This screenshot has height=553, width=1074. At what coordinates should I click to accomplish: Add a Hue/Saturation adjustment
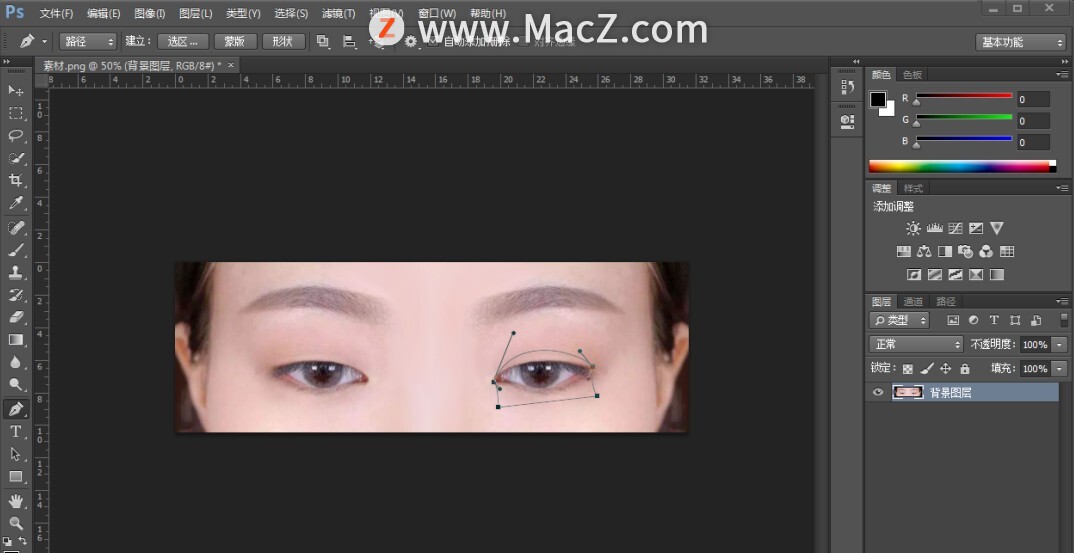[903, 251]
